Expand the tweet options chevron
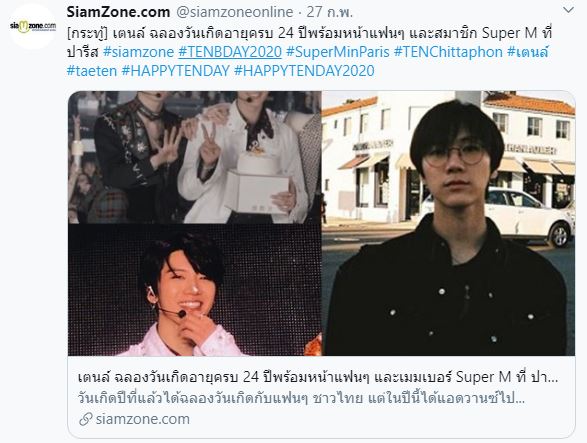The image size is (587, 443). (568, 10)
